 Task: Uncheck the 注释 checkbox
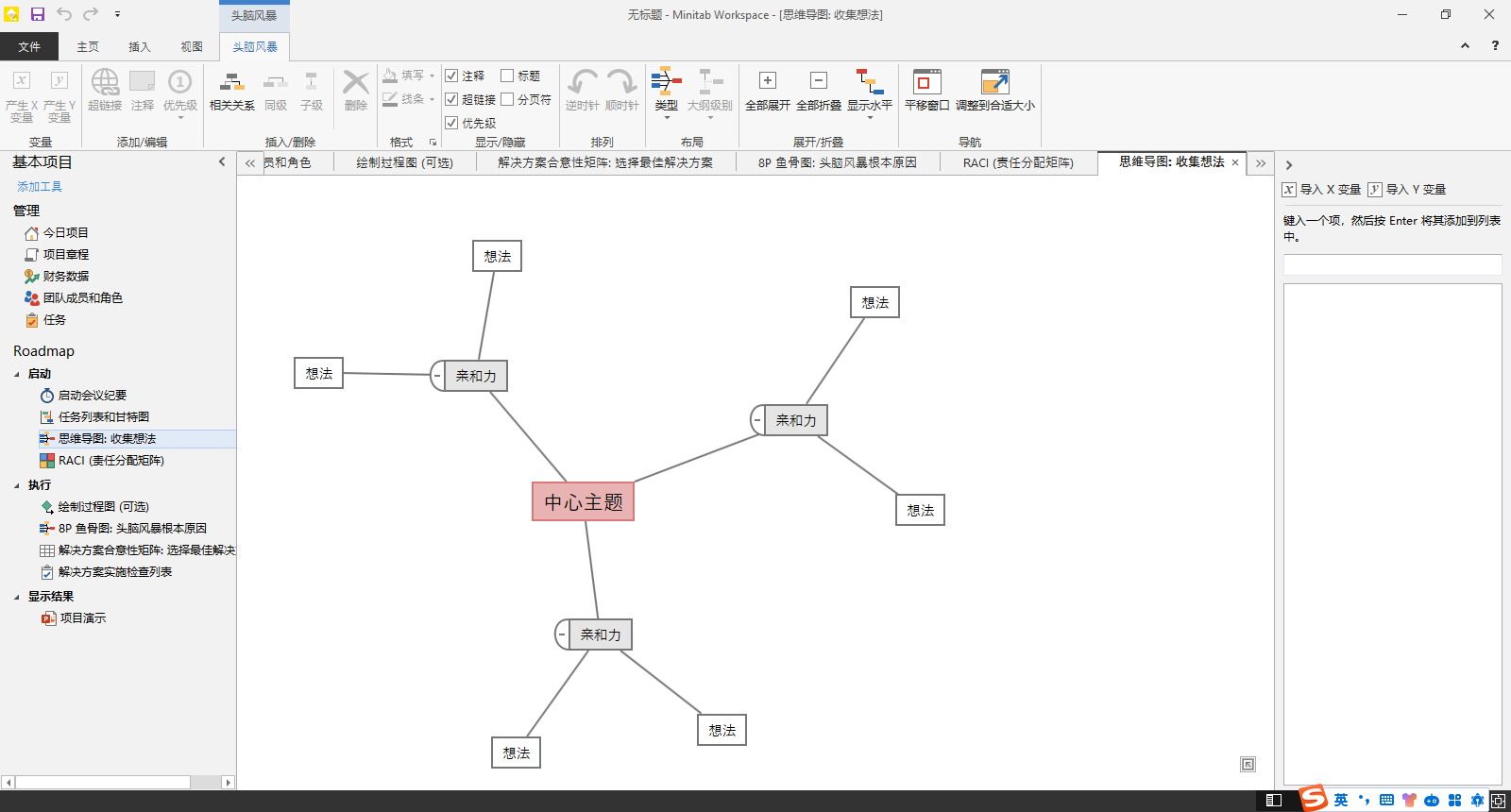(451, 76)
